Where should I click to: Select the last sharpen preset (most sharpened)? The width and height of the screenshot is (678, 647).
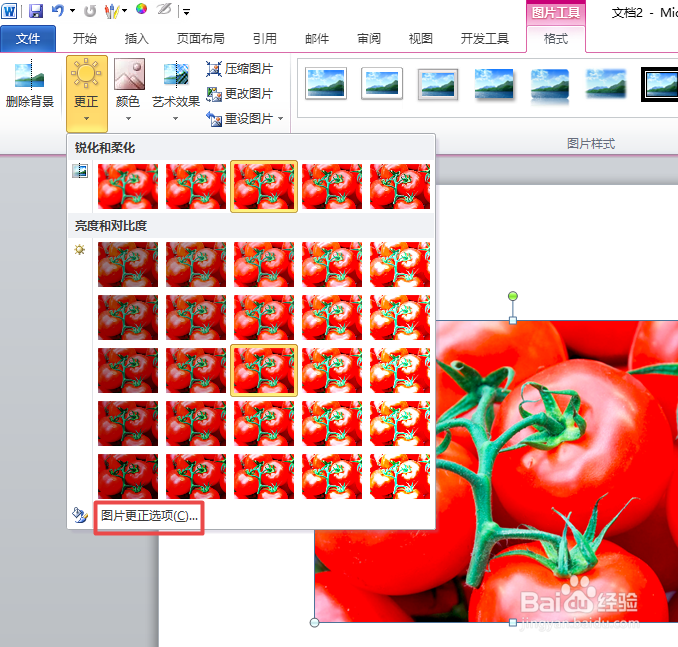click(400, 186)
